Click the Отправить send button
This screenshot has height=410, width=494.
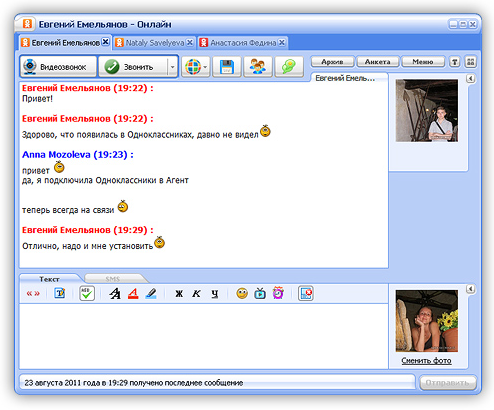coord(448,383)
